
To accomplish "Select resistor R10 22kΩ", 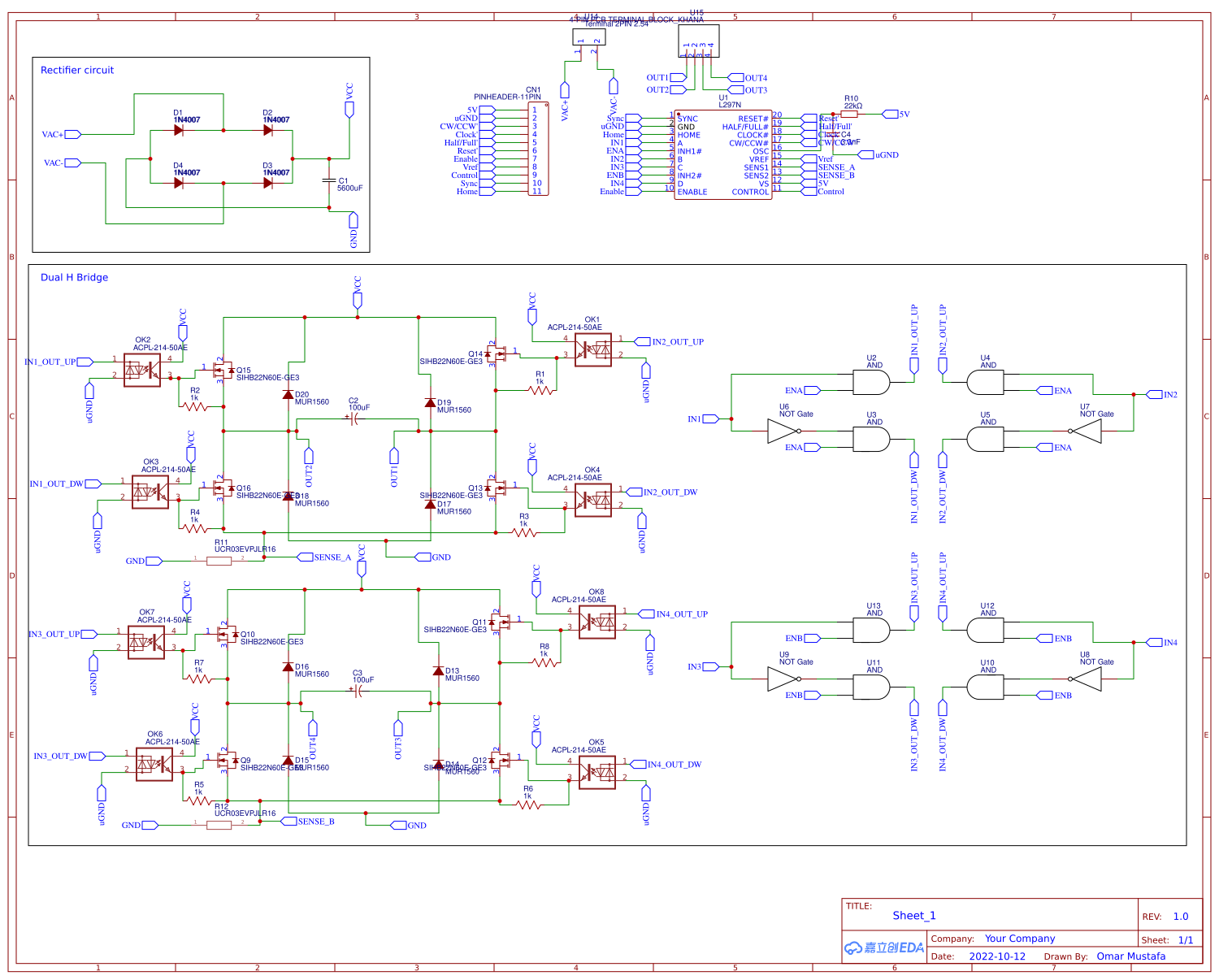I will [x=851, y=115].
